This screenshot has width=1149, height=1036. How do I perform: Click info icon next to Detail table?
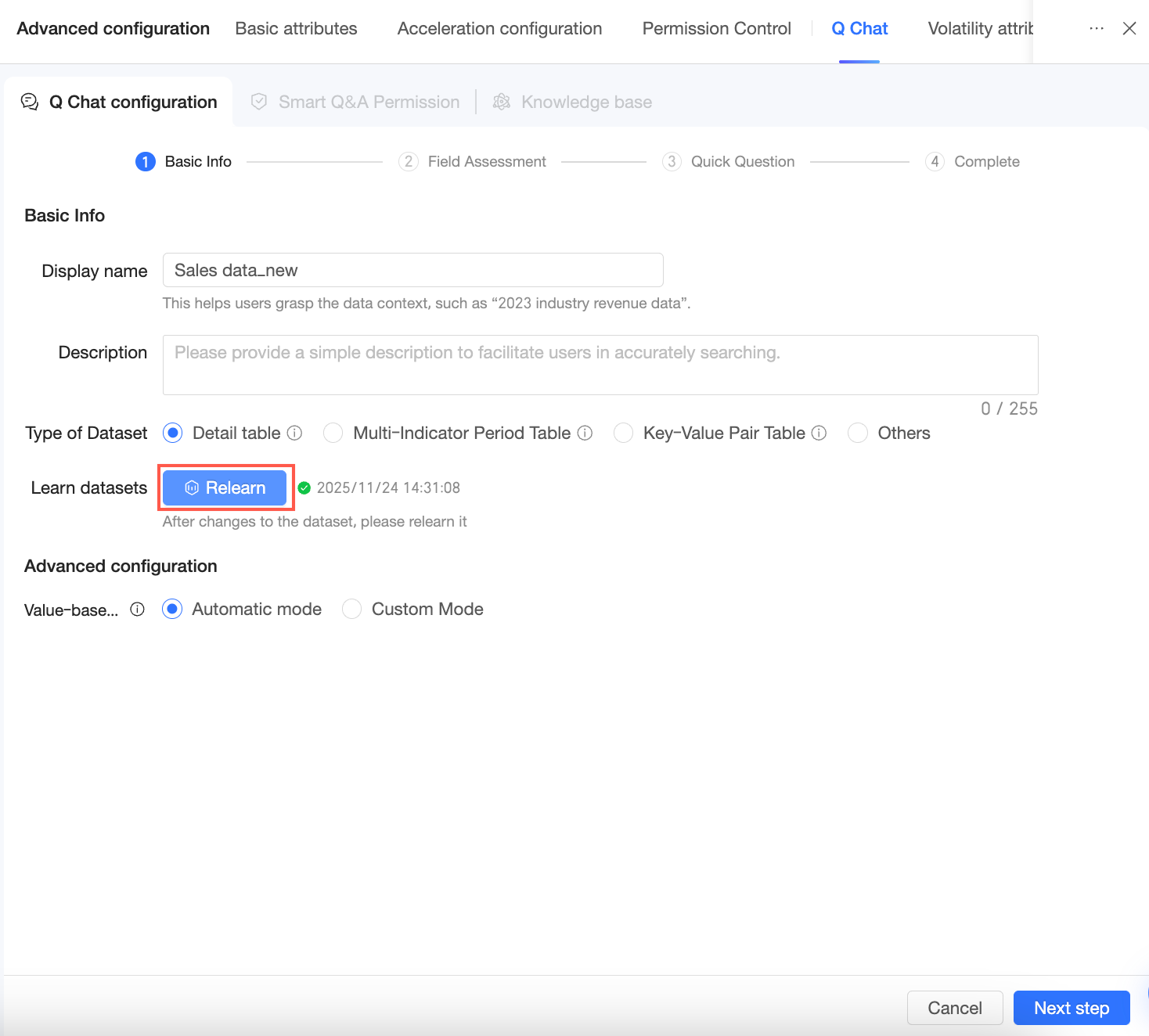[295, 433]
